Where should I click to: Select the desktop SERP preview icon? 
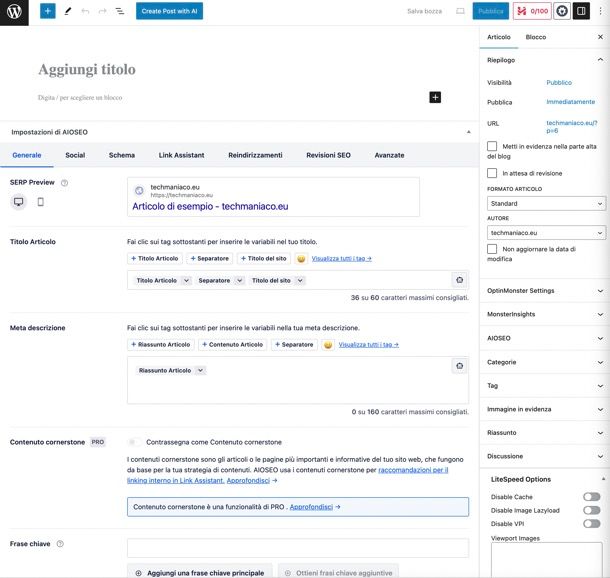point(18,202)
